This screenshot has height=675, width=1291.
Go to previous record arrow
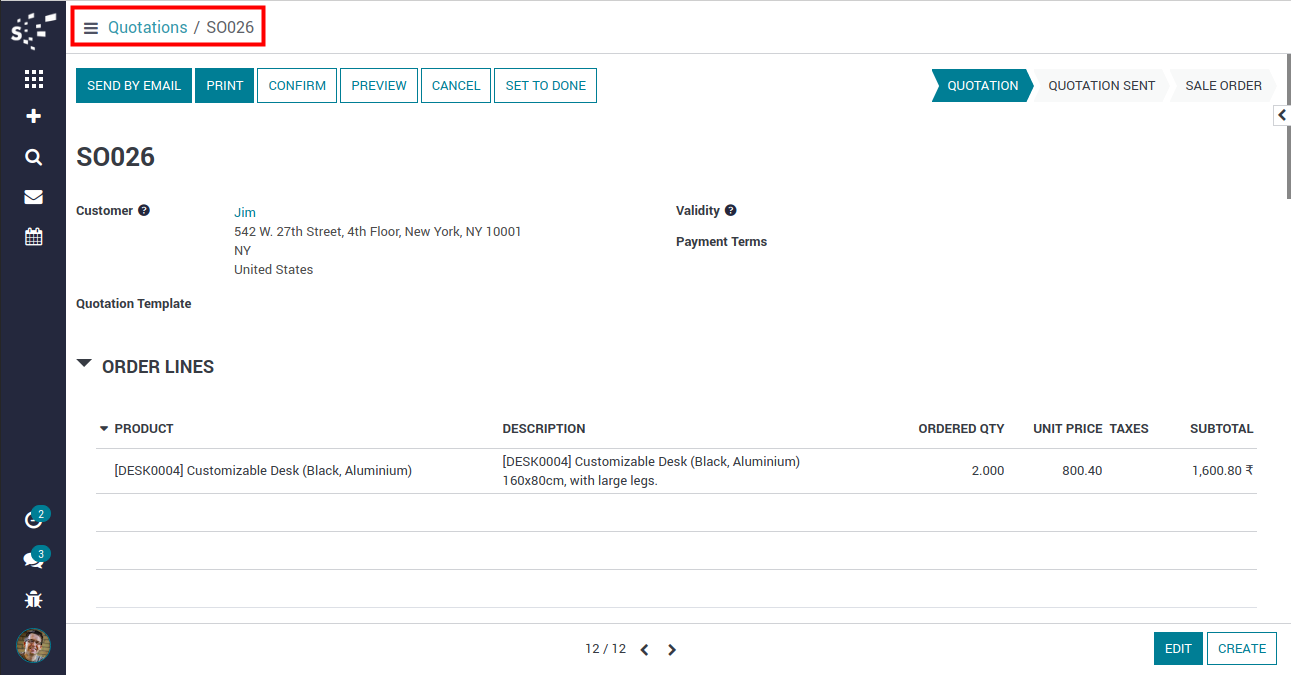(x=644, y=650)
